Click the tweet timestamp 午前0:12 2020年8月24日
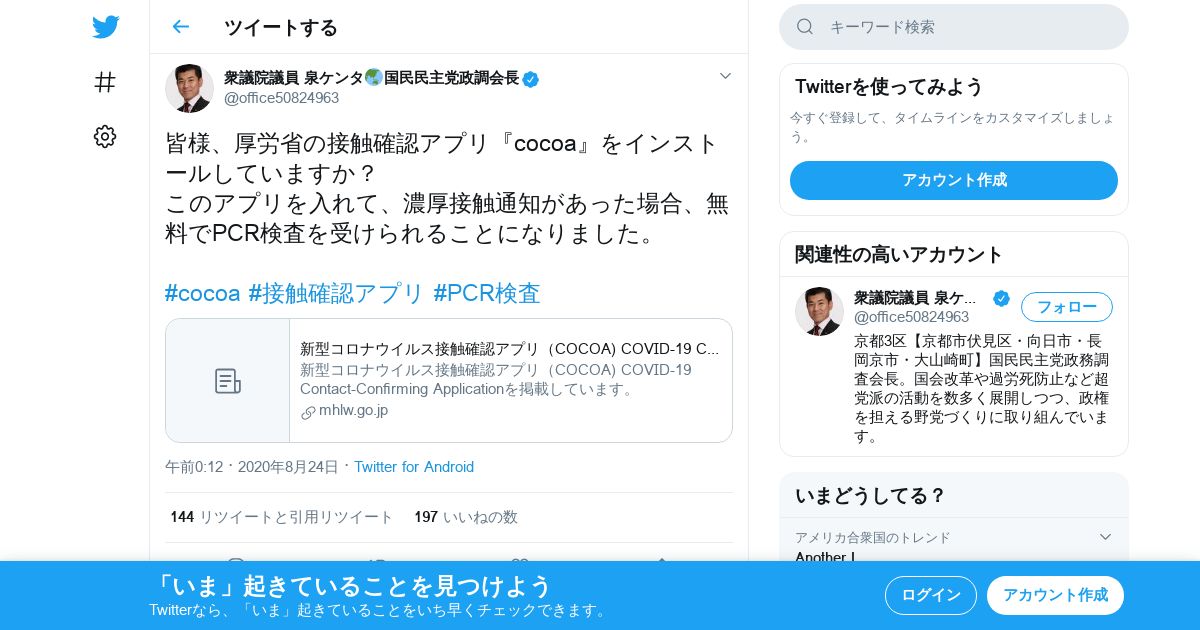Image resolution: width=1200 pixels, height=630 pixels. pyautogui.click(x=252, y=467)
